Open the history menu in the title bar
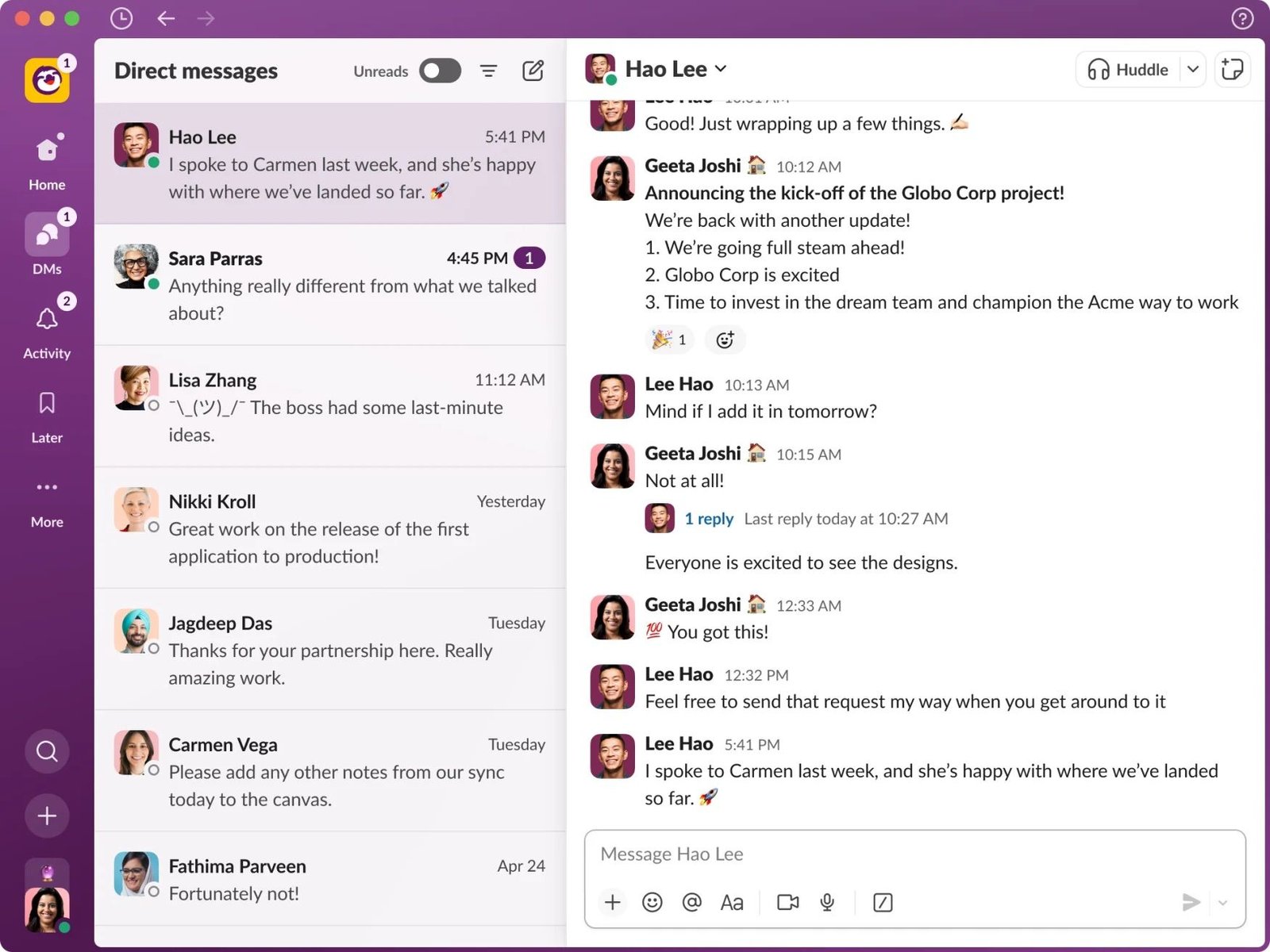 tap(121, 18)
